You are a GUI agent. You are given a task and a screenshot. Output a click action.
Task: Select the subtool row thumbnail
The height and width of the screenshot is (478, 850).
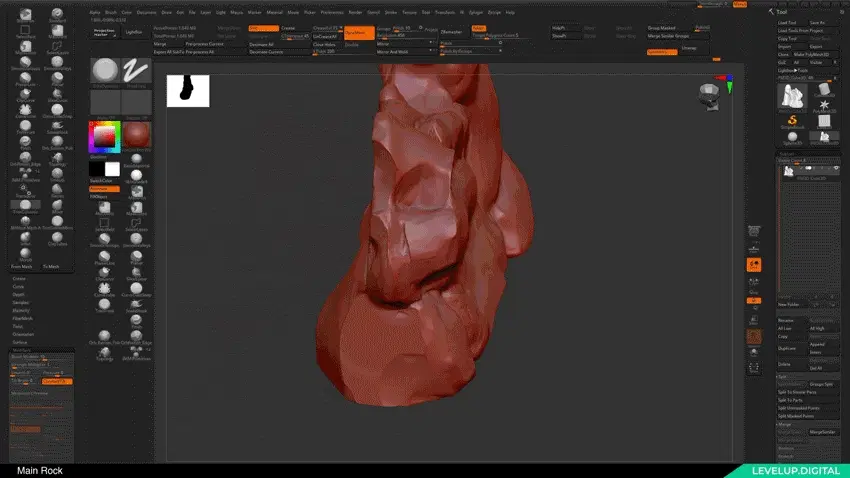coord(789,171)
